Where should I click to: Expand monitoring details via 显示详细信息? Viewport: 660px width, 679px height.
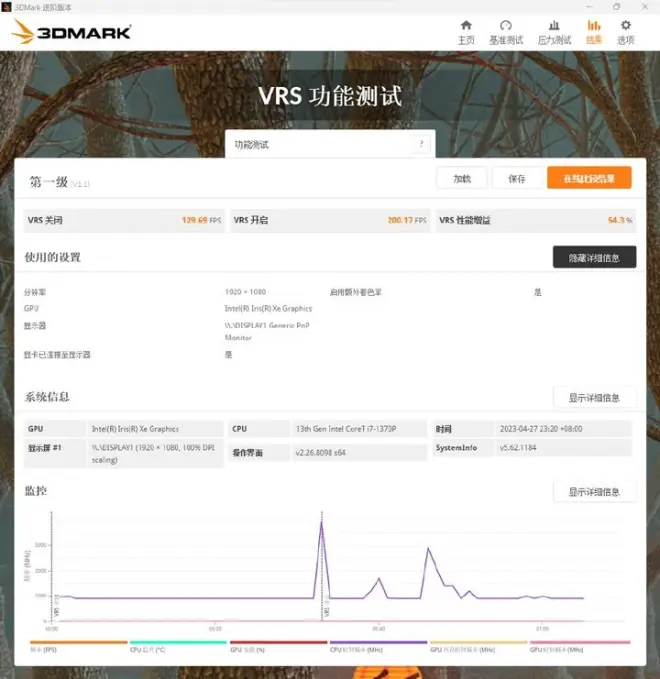[x=594, y=492]
